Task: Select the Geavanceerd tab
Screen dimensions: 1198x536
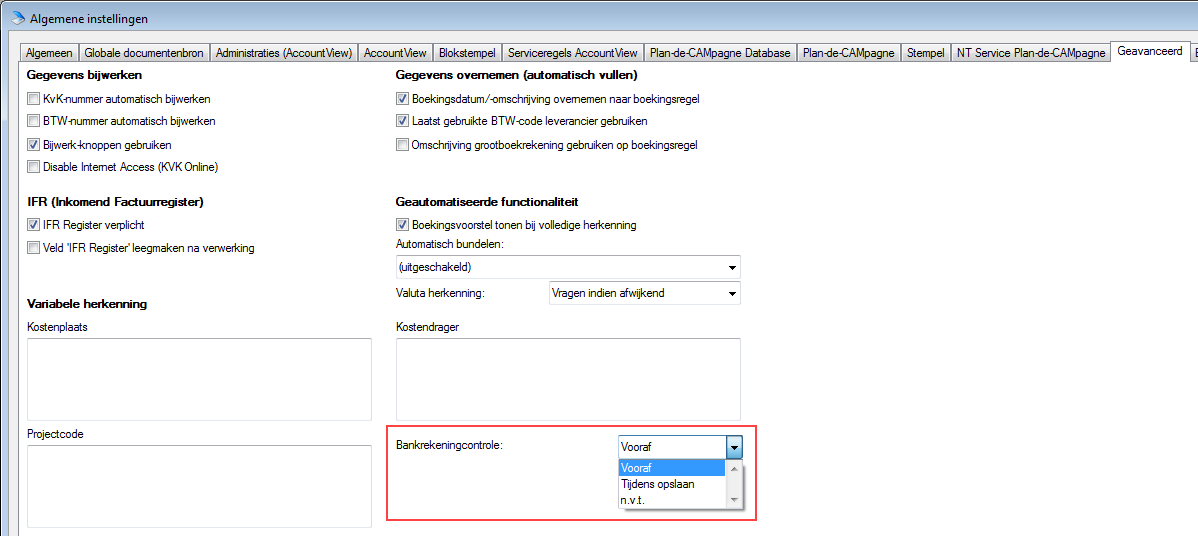Action: (x=1149, y=51)
